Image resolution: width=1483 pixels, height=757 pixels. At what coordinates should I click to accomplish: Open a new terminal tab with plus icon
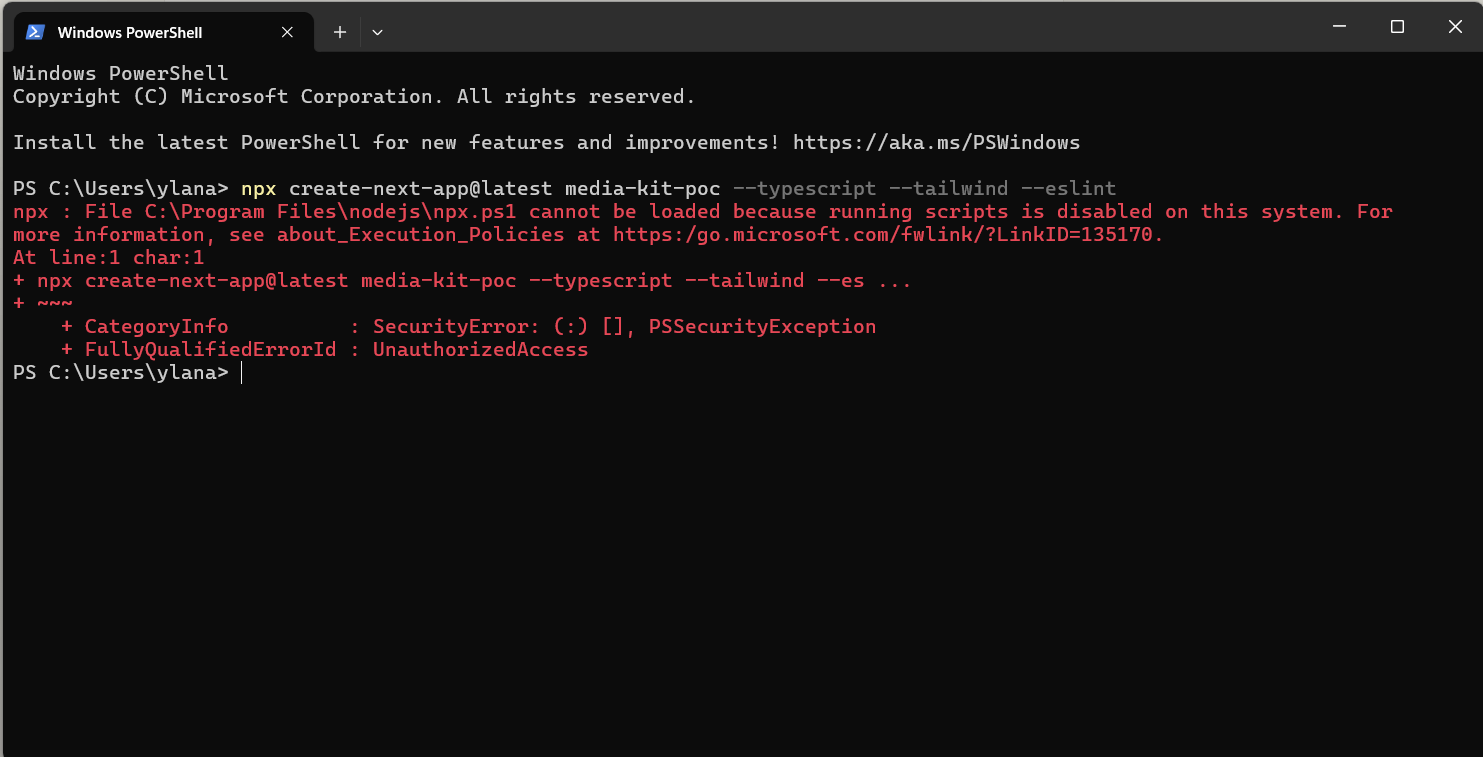pos(339,31)
